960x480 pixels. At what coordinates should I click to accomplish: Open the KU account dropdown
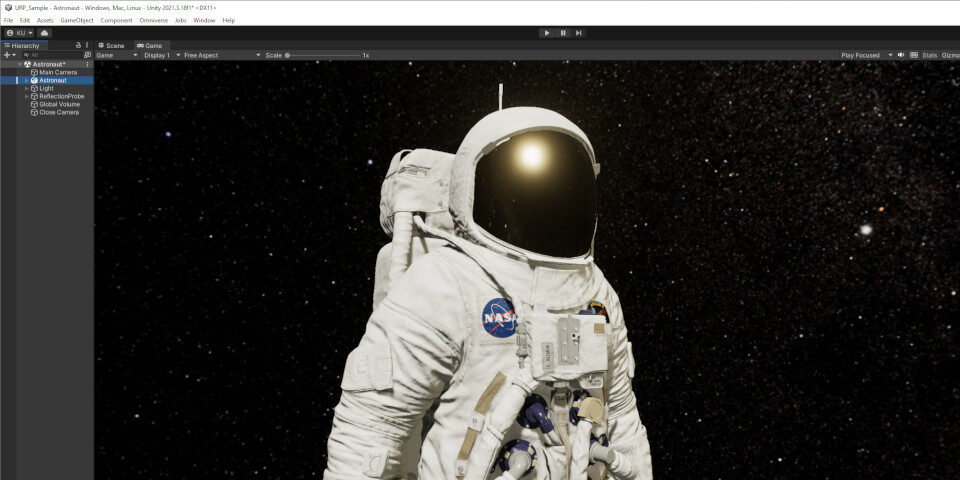pos(19,33)
